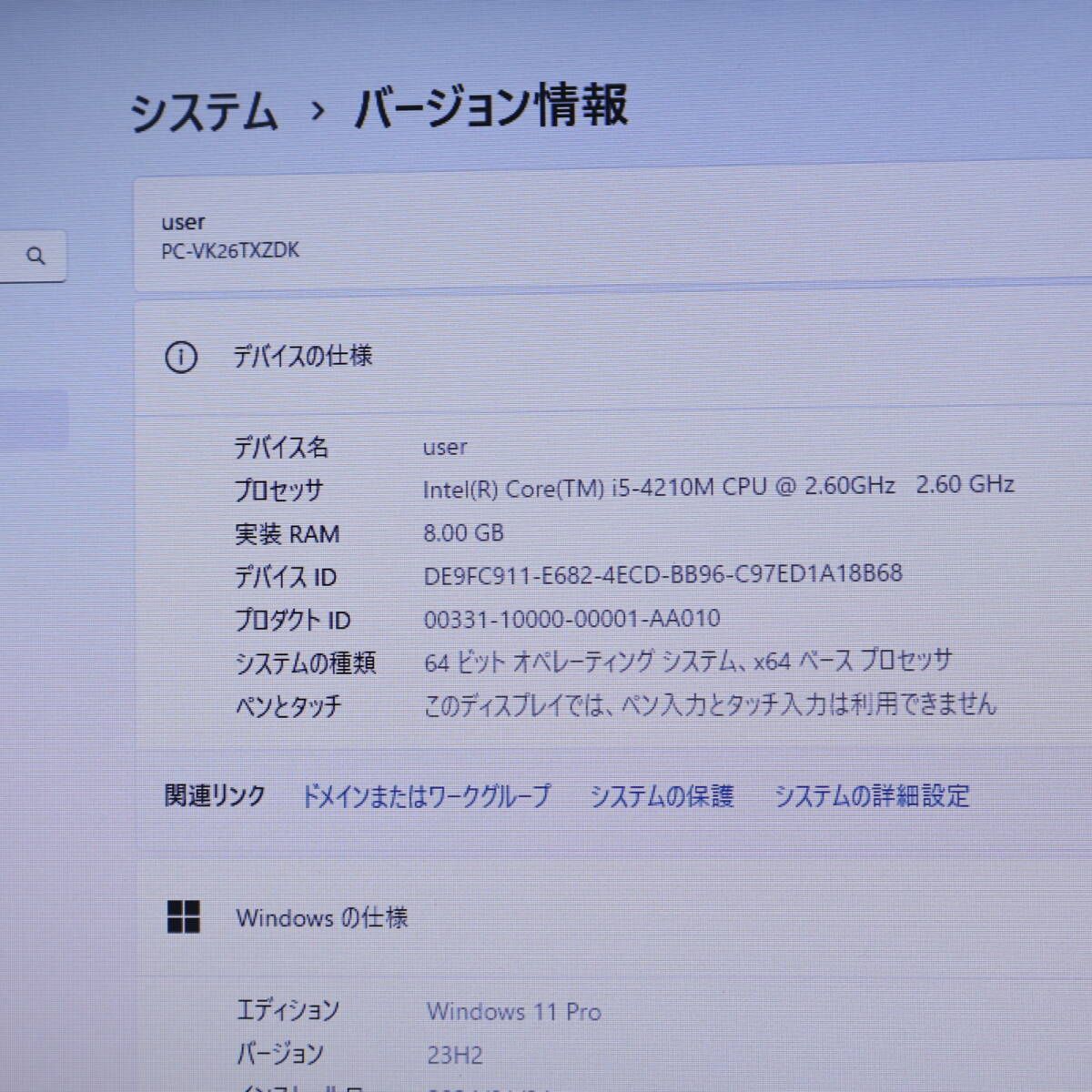This screenshot has height=1092, width=1092.
Task: Click the バージョン情報 page title
Action: 491,106
